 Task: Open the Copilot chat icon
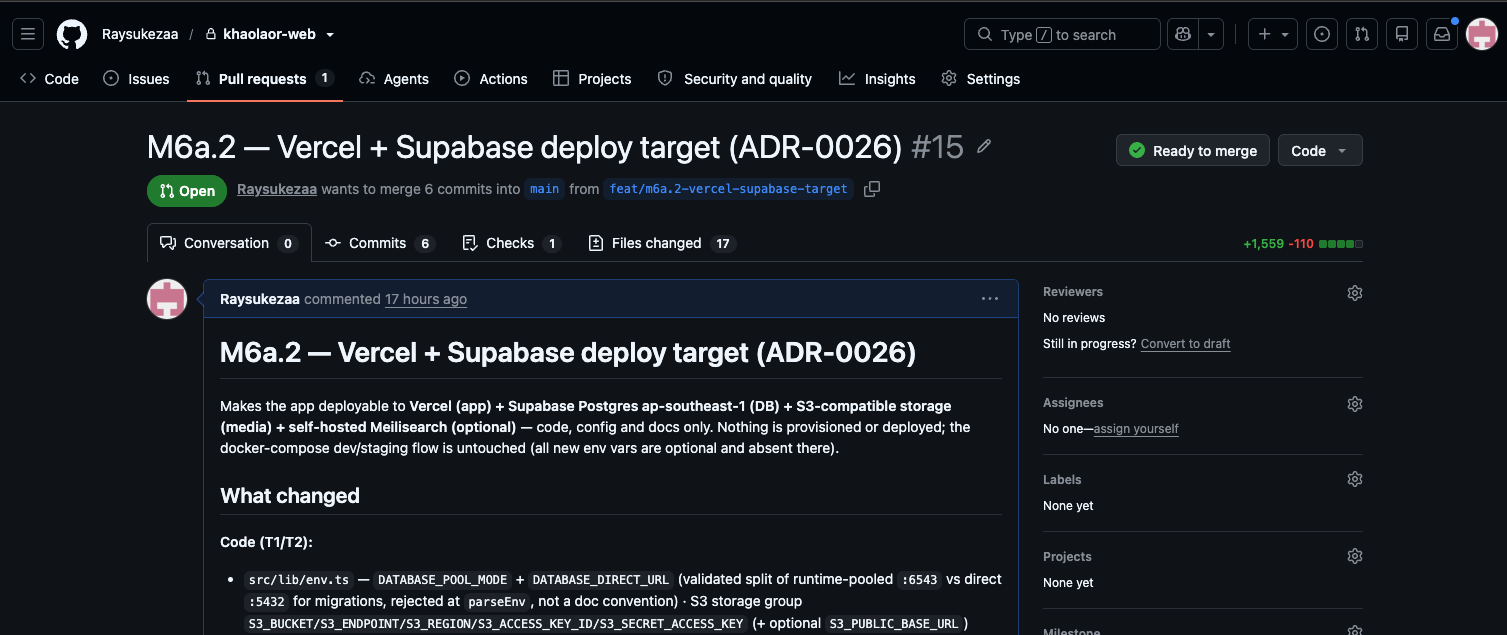pos(1183,34)
